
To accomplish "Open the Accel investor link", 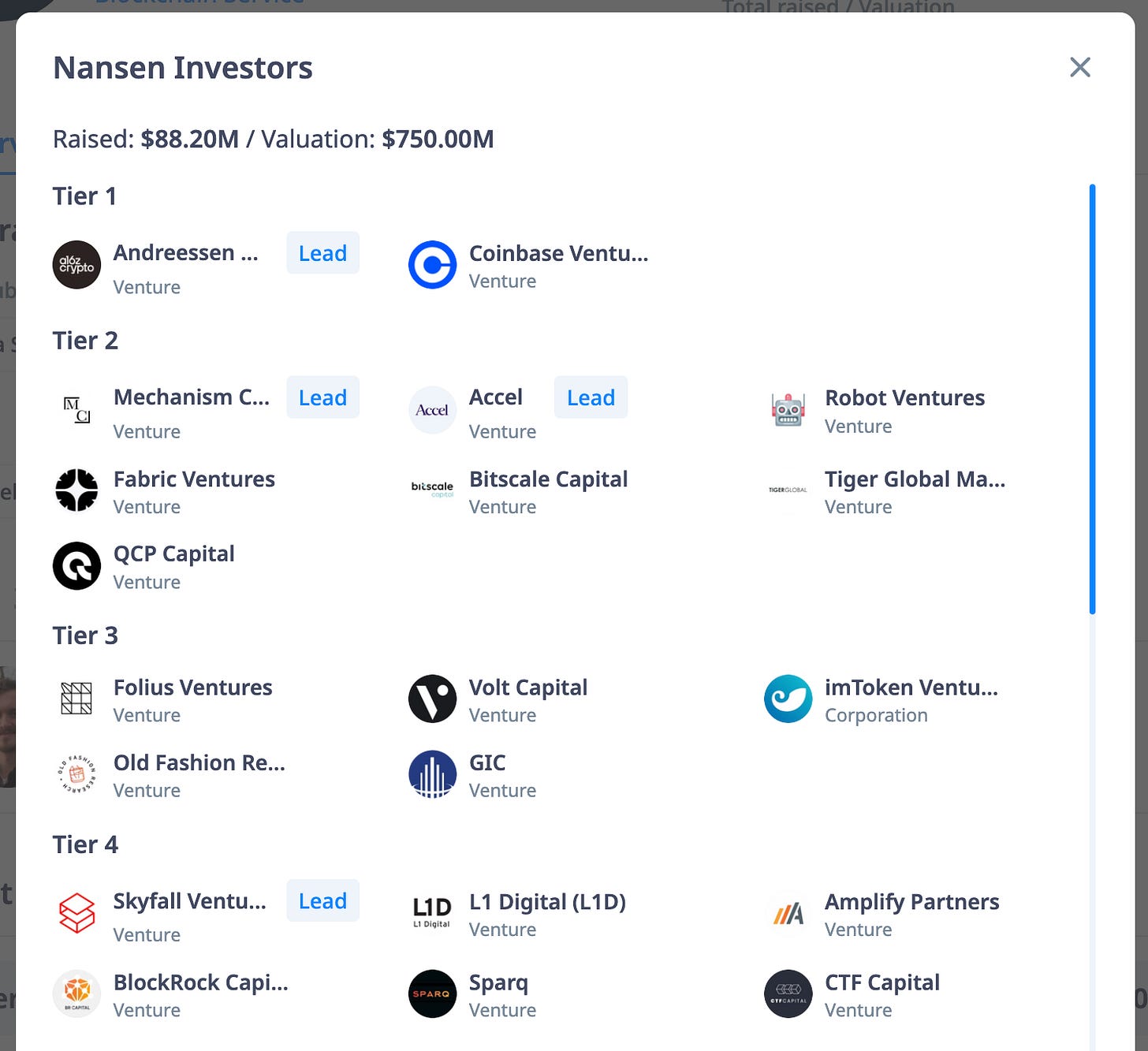I will (495, 397).
